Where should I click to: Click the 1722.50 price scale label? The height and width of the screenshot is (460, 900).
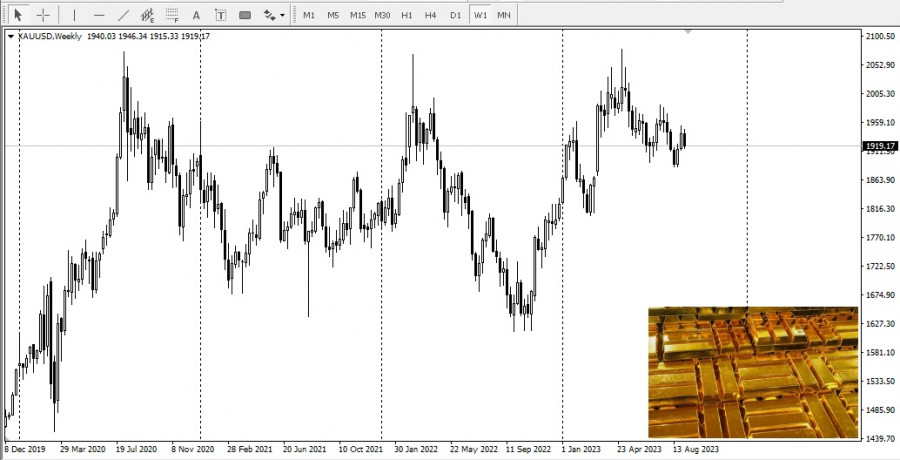pos(880,266)
